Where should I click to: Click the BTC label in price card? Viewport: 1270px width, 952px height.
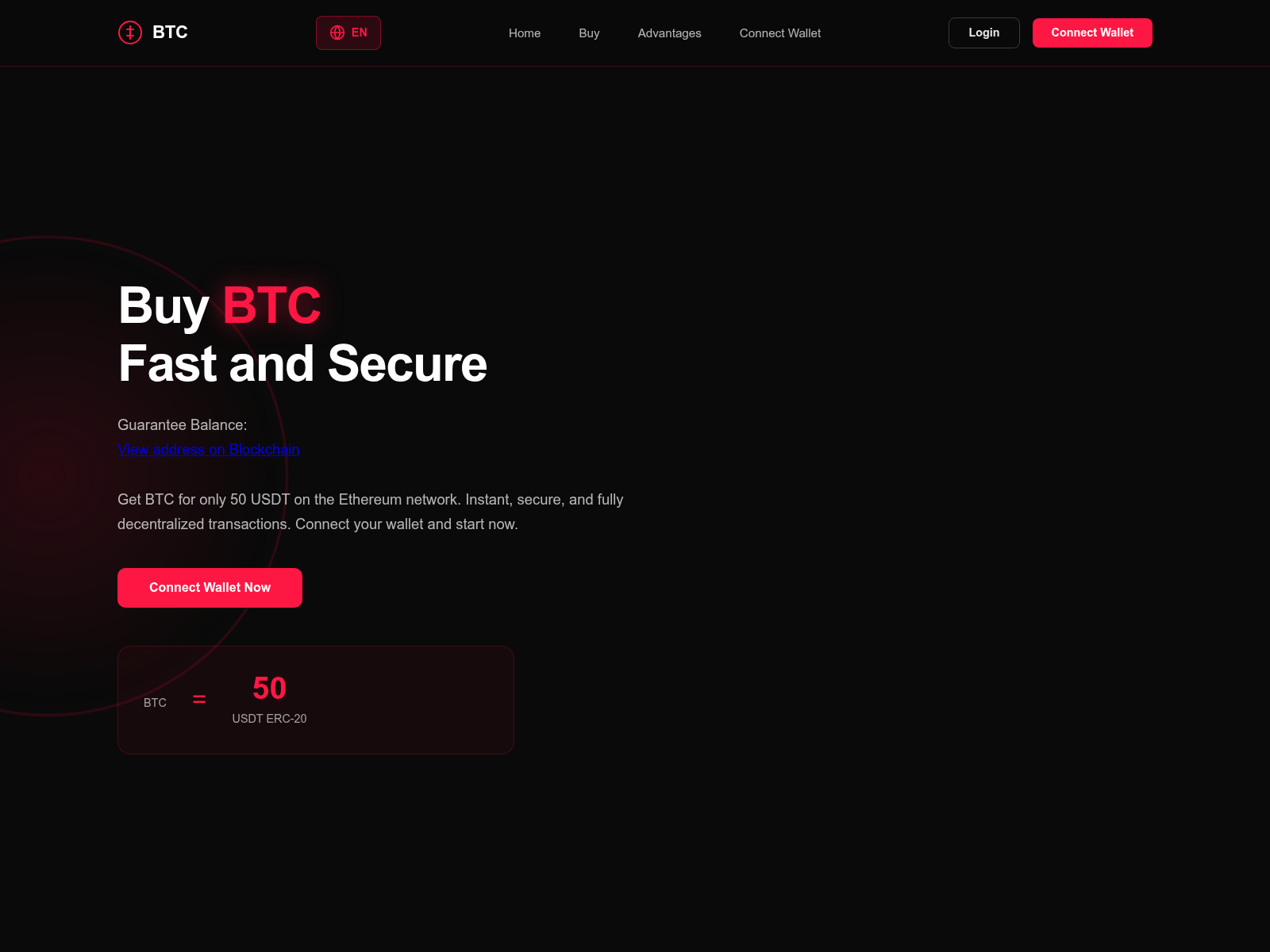tap(155, 703)
